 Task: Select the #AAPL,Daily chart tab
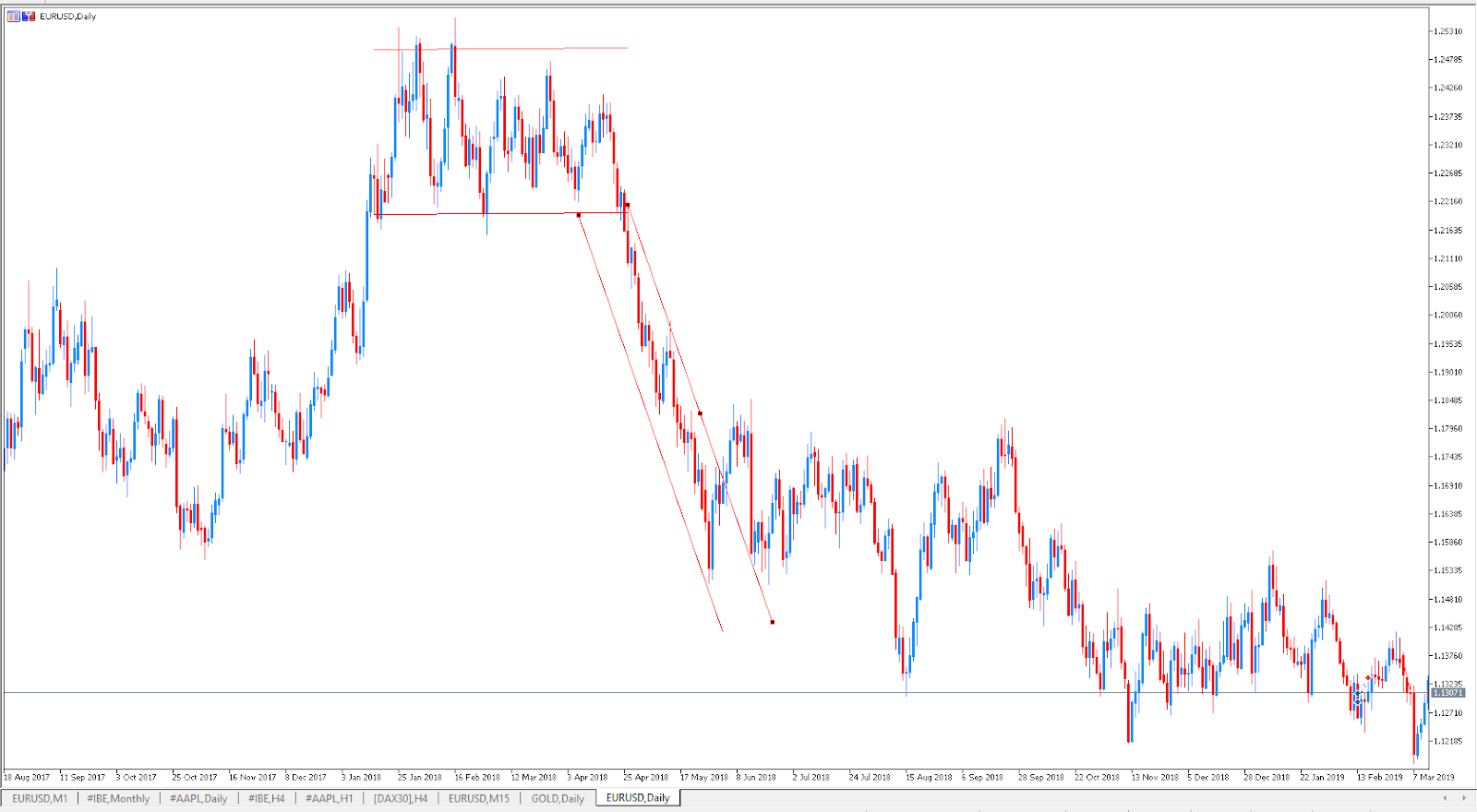198,798
